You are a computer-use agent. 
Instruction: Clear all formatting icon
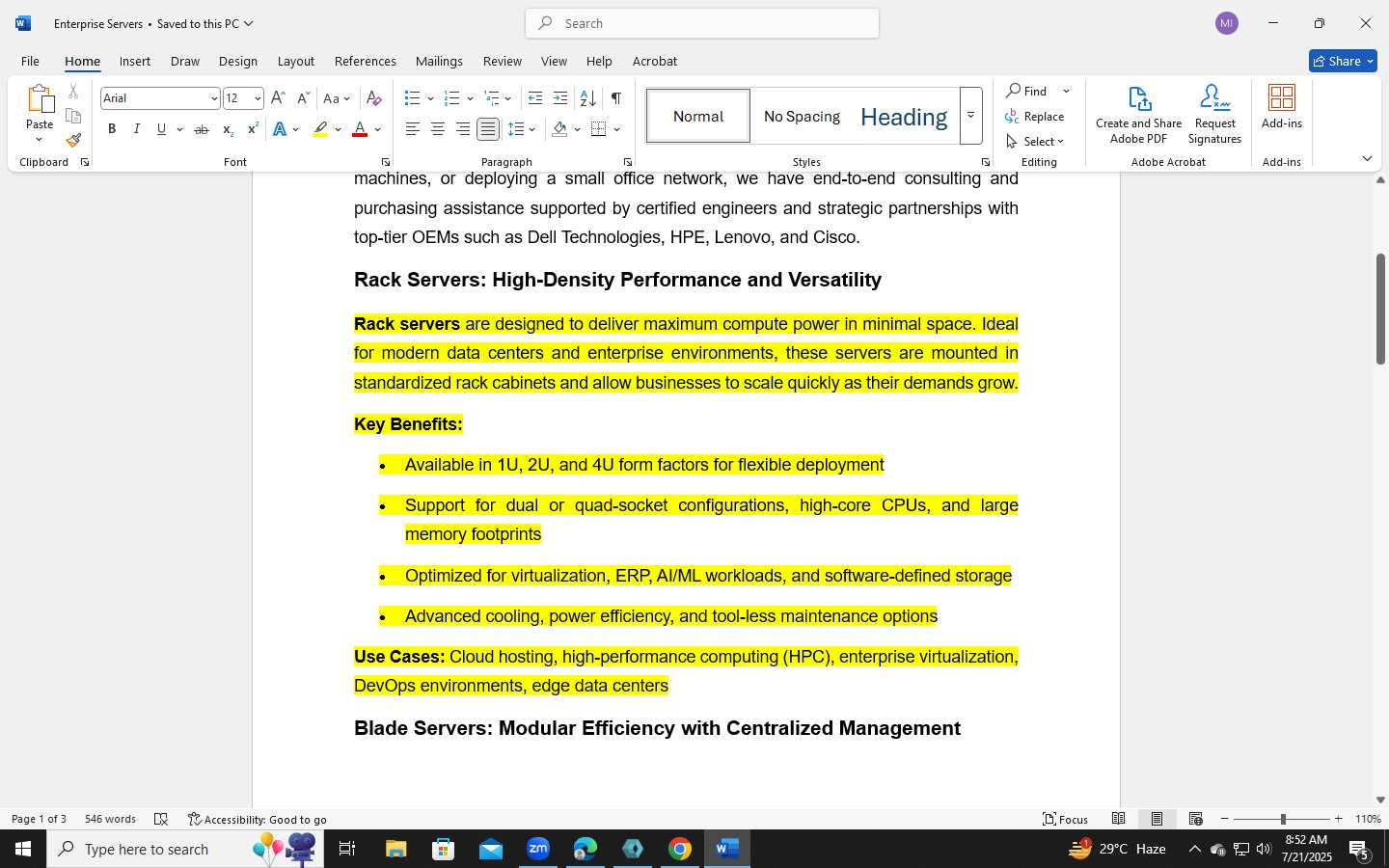[x=374, y=98]
